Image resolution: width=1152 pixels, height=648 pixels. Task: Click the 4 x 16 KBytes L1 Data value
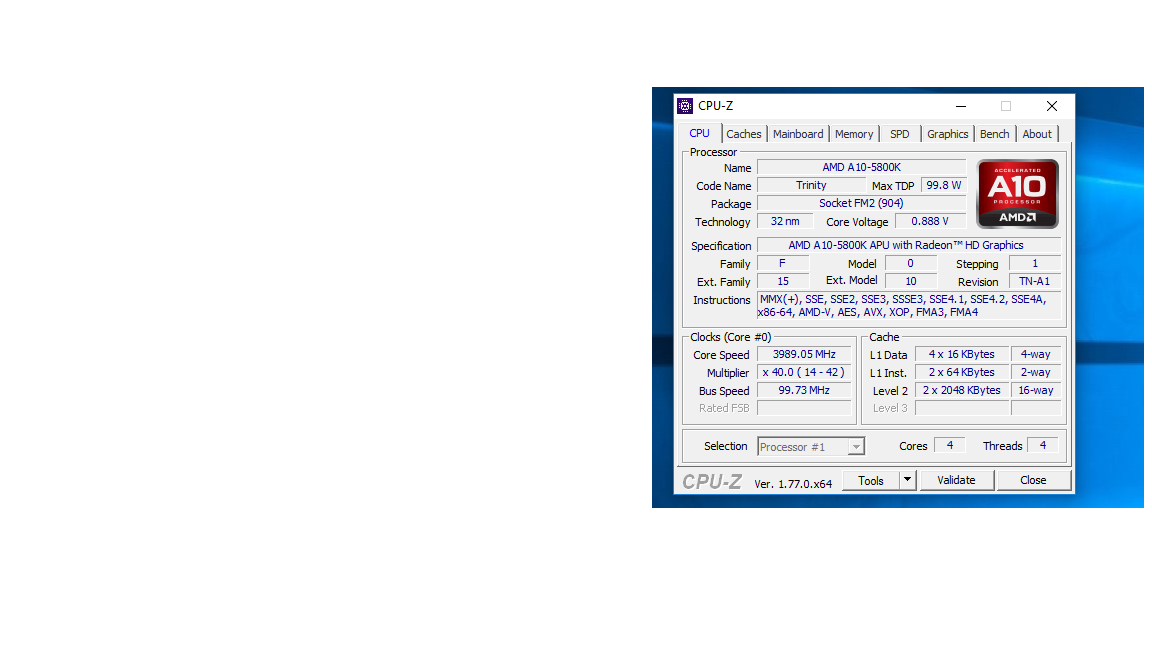click(962, 355)
